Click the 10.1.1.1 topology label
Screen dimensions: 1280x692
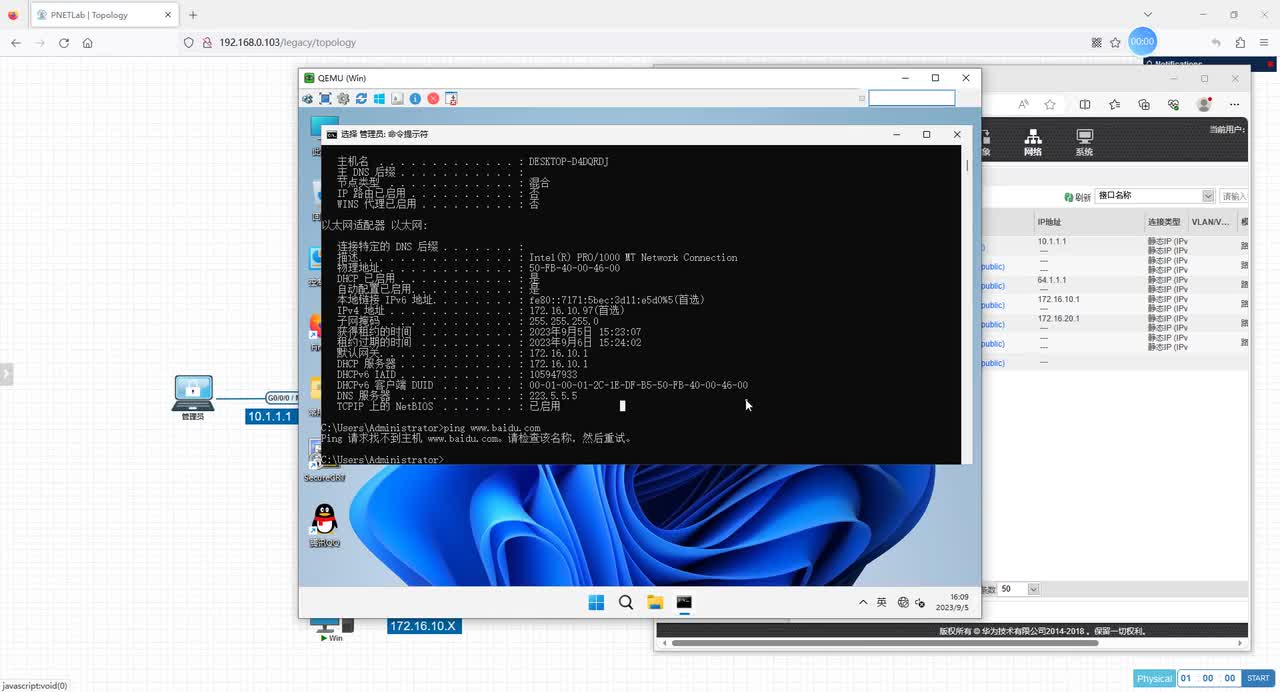pyautogui.click(x=269, y=416)
